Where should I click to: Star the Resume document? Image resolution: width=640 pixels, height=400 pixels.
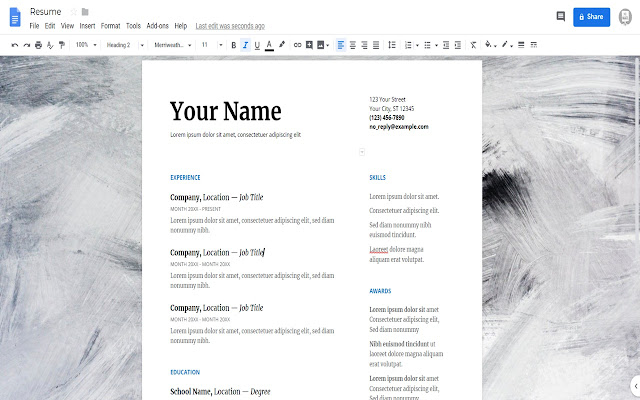[73, 12]
